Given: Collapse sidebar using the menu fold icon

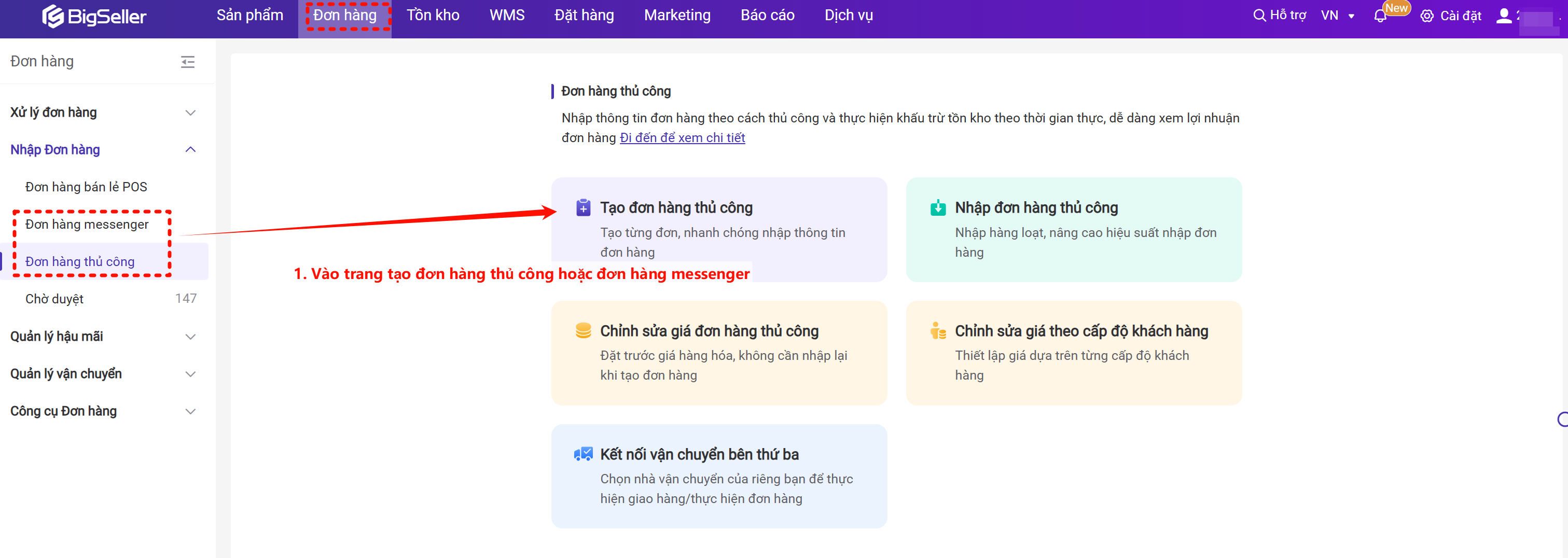Looking at the screenshot, I should (x=187, y=62).
